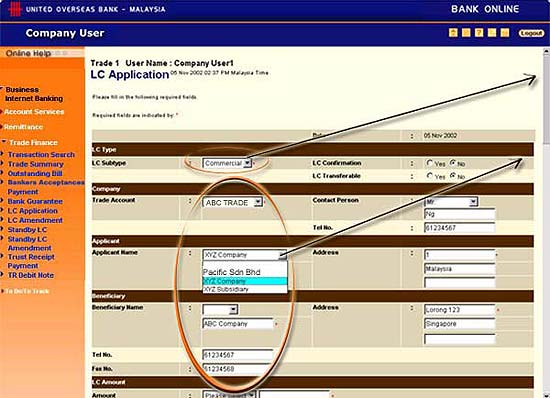The image size is (550, 398).
Task: Set LC Confirmation to Yes
Action: click(429, 163)
